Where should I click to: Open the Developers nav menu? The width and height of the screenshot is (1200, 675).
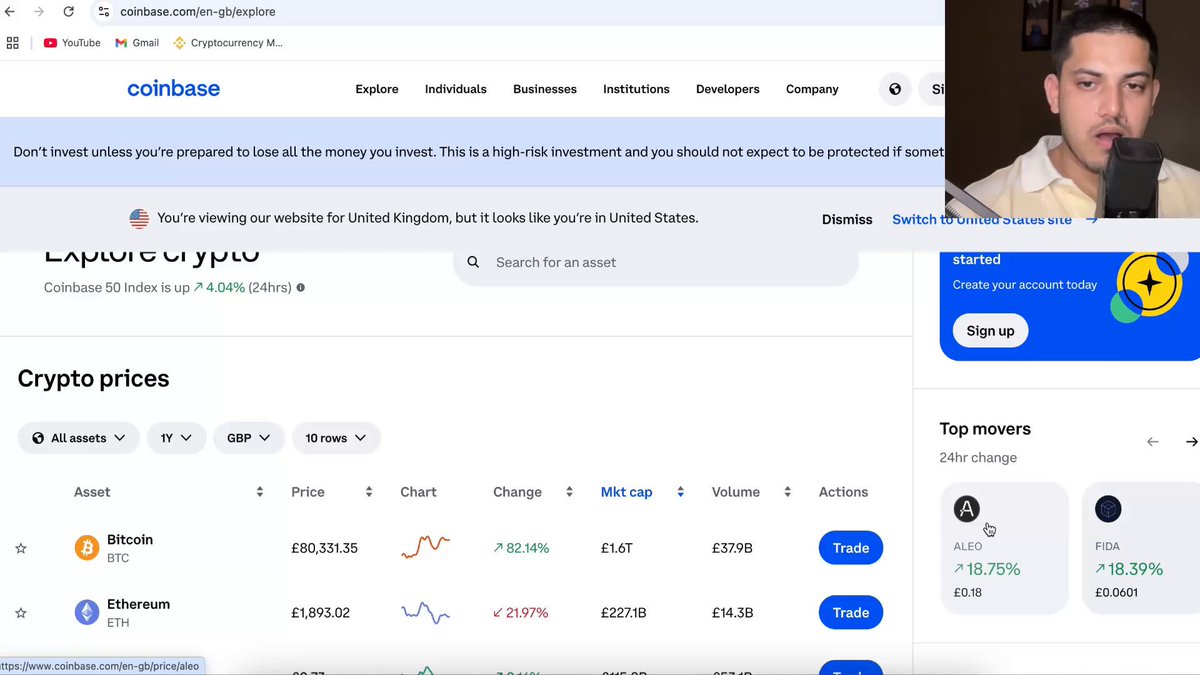point(728,89)
